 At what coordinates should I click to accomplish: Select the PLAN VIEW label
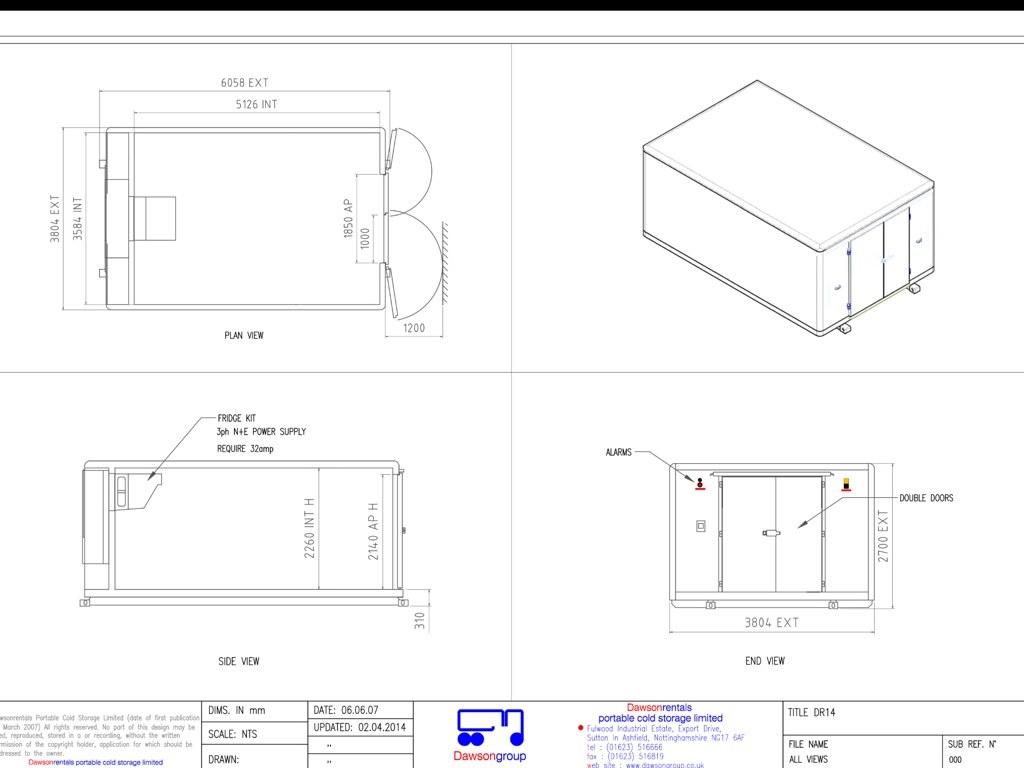pyautogui.click(x=244, y=336)
